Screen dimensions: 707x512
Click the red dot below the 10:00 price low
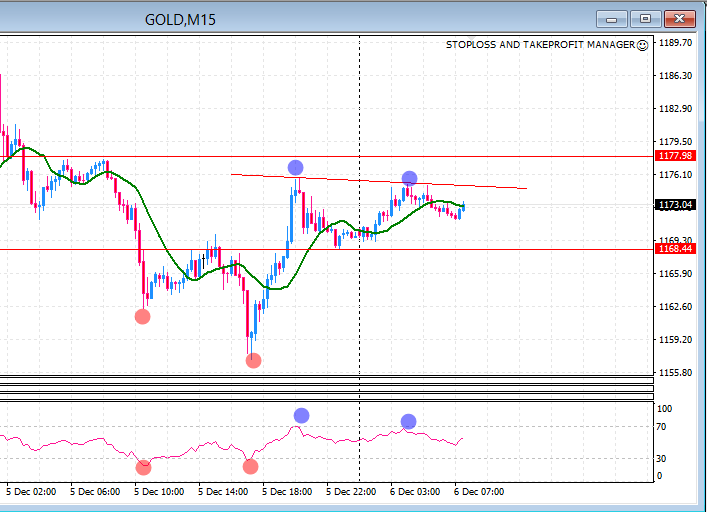tap(142, 316)
